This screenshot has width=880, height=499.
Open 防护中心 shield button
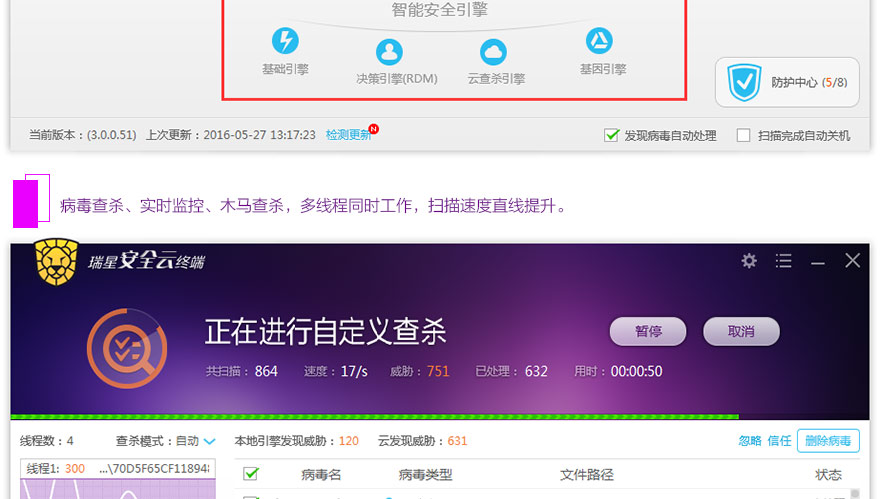pos(787,83)
